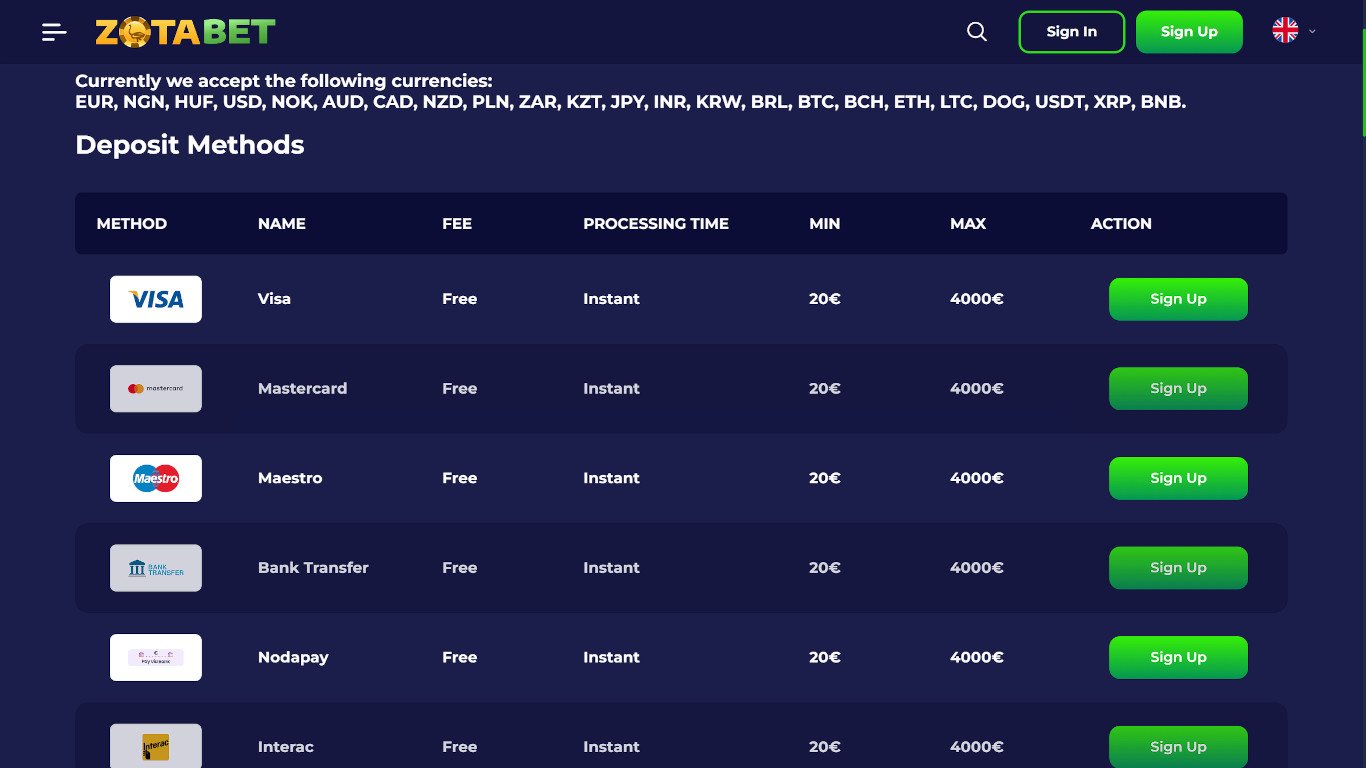This screenshot has height=768, width=1366.
Task: Click the MIN column header
Action: click(x=825, y=224)
